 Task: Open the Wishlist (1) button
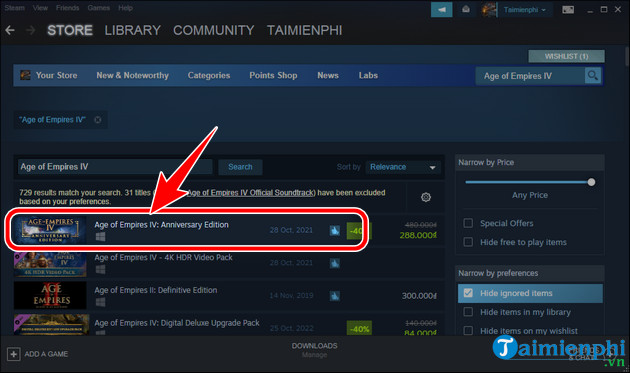(567, 56)
